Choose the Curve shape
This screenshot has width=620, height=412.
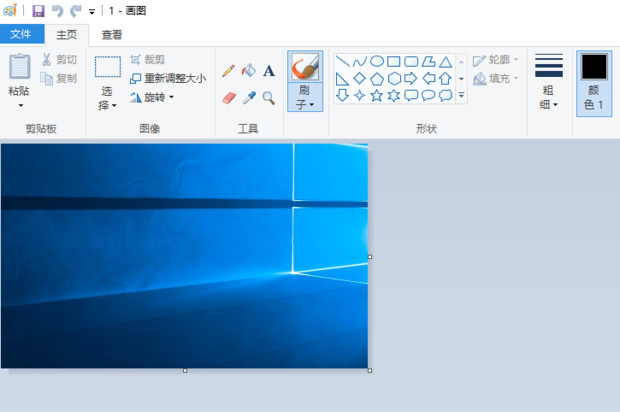[x=359, y=61]
